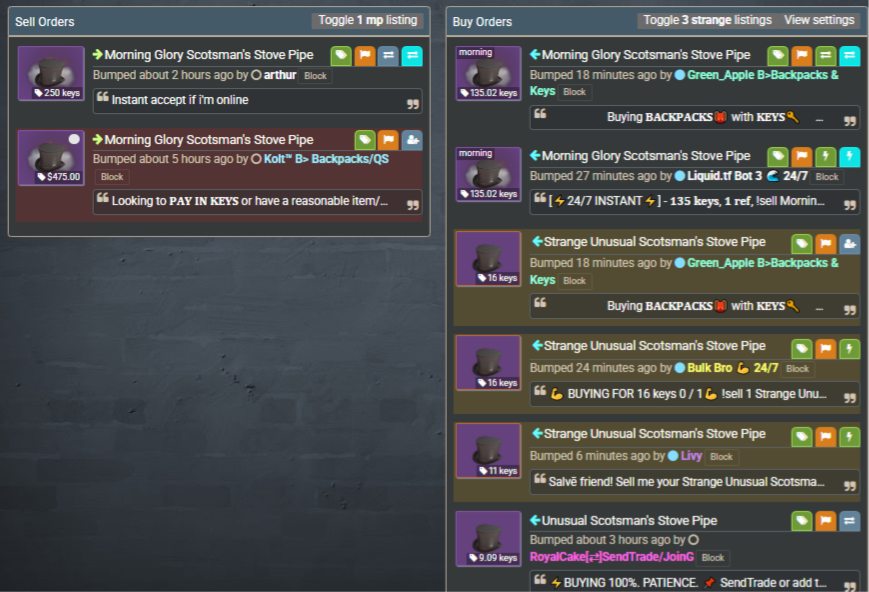
Task: Block user arthur
Action: click(315, 76)
